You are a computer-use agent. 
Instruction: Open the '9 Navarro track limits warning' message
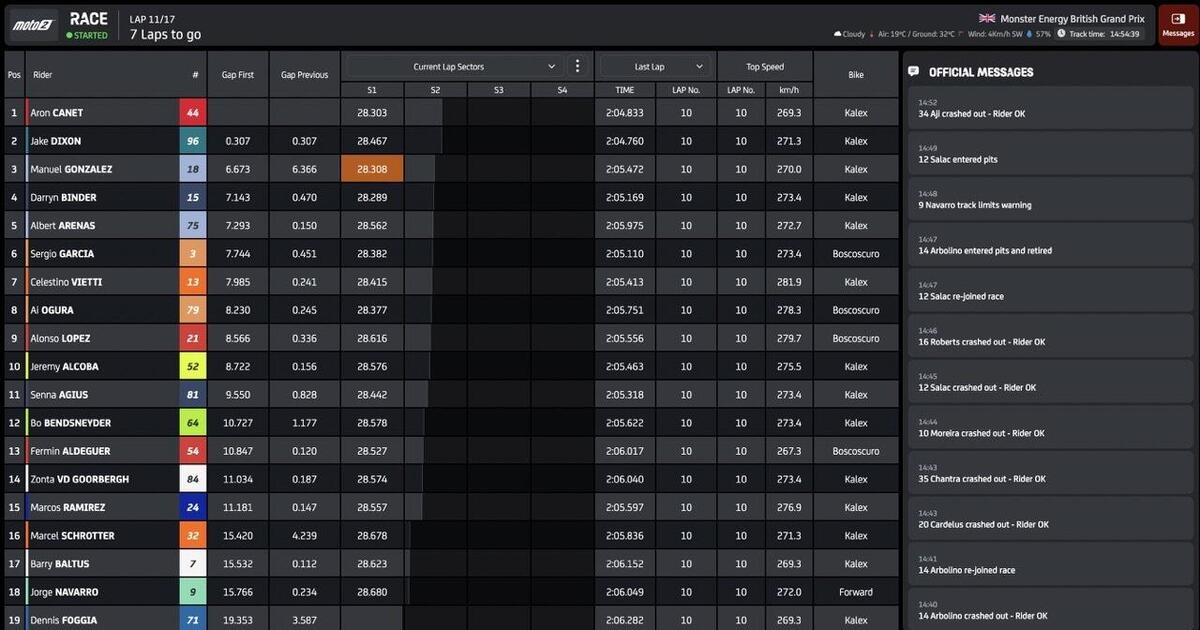[1048, 200]
